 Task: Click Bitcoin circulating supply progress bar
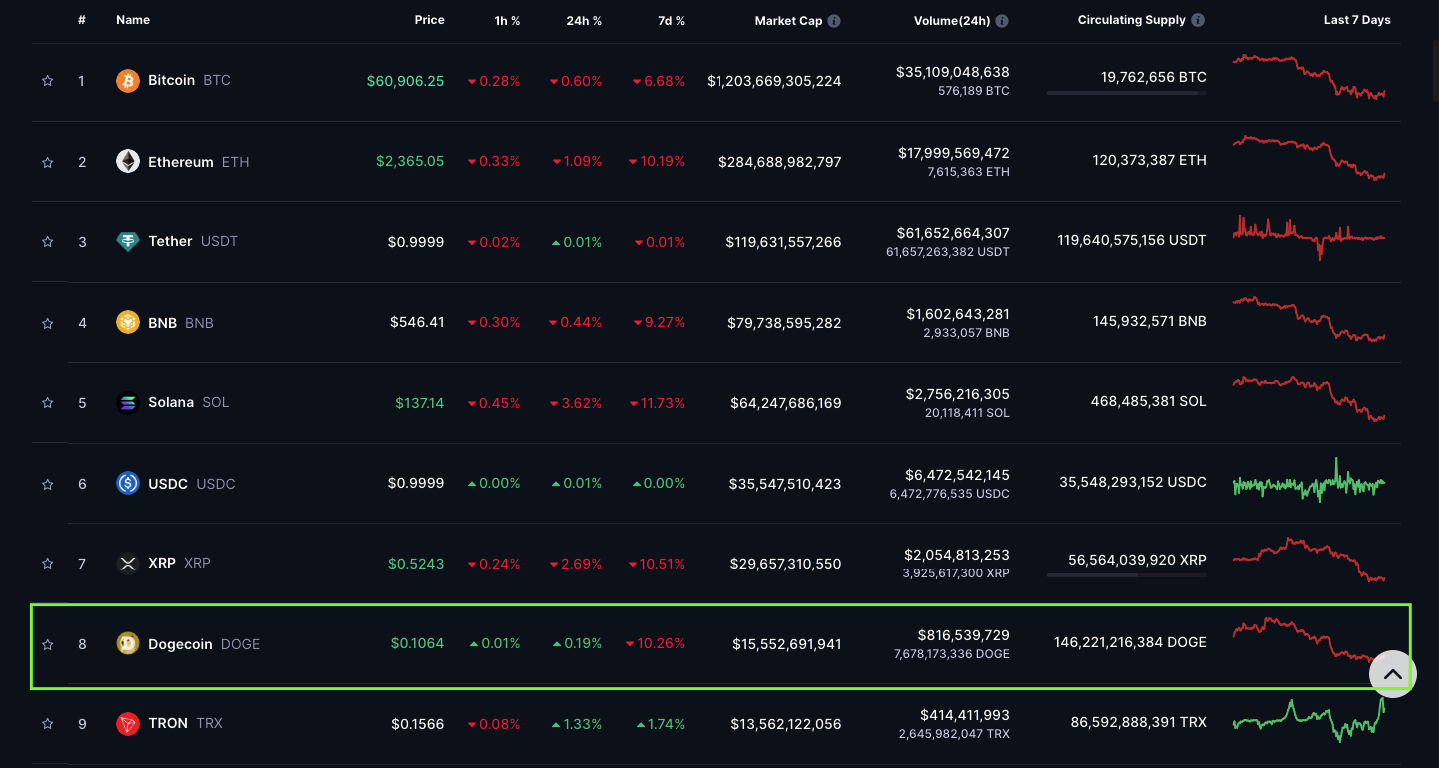[x=1127, y=93]
